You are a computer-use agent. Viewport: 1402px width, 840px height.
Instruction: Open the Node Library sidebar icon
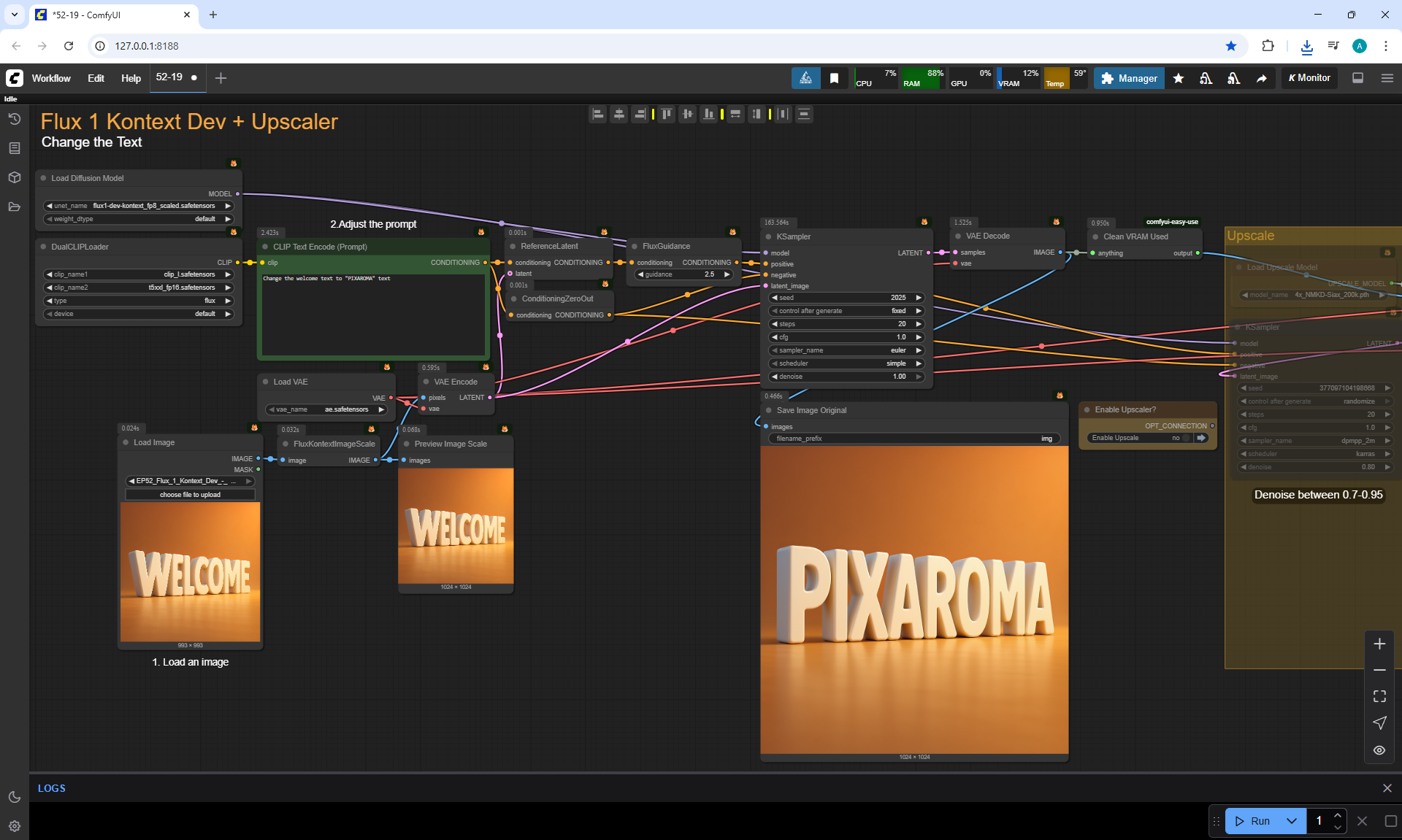(x=15, y=148)
